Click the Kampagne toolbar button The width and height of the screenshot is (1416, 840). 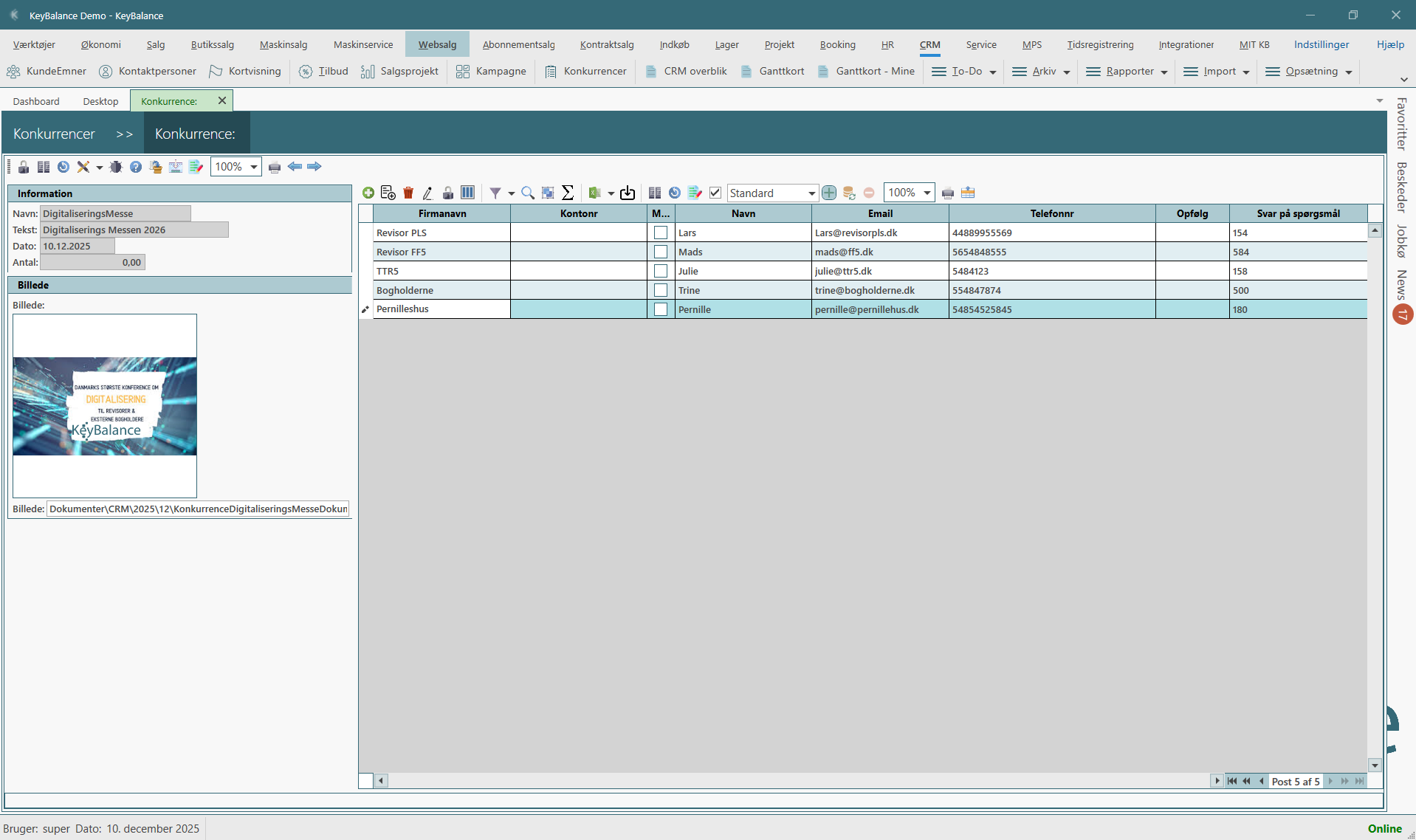(x=492, y=72)
